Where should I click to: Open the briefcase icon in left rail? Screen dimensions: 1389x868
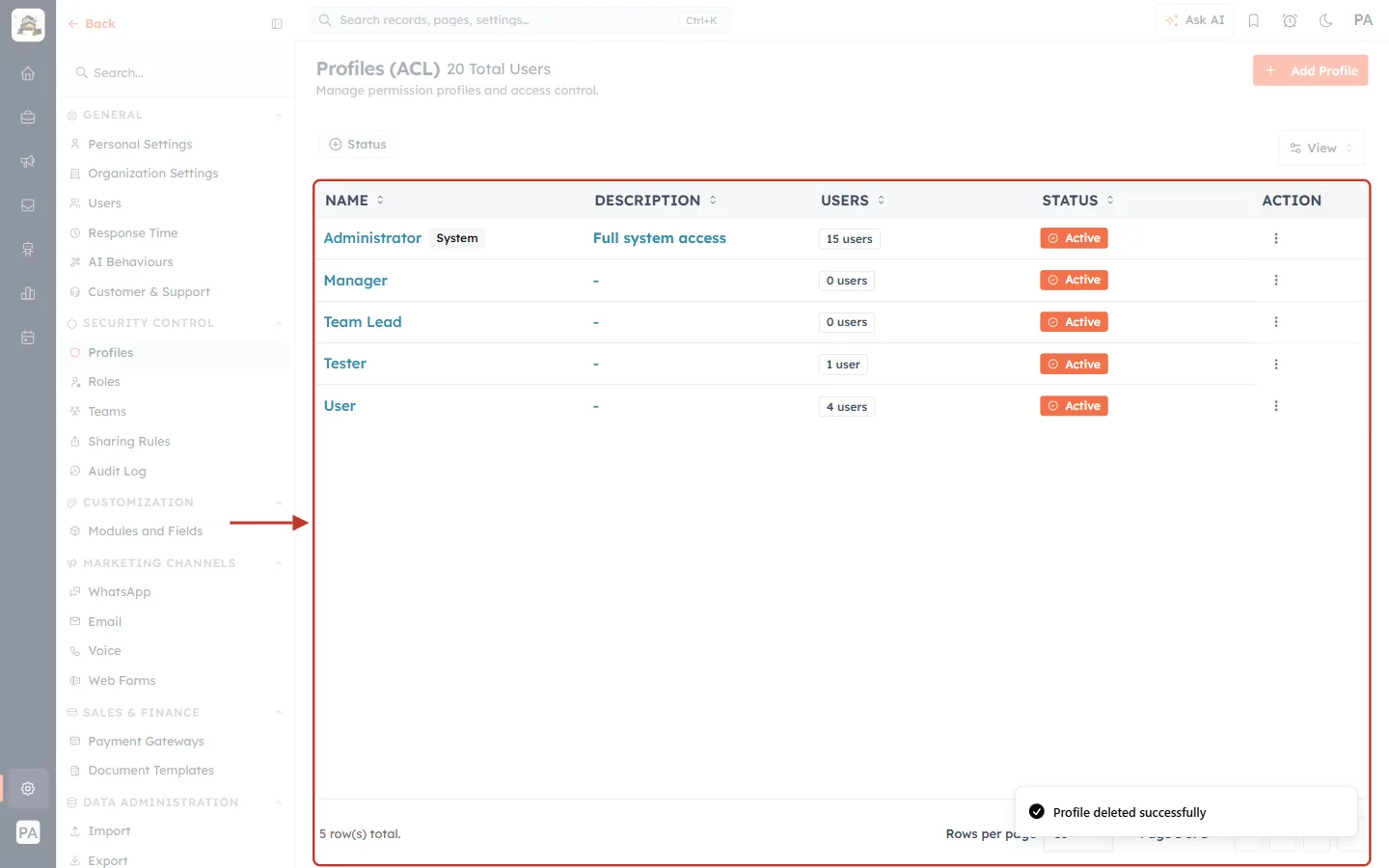(x=28, y=117)
